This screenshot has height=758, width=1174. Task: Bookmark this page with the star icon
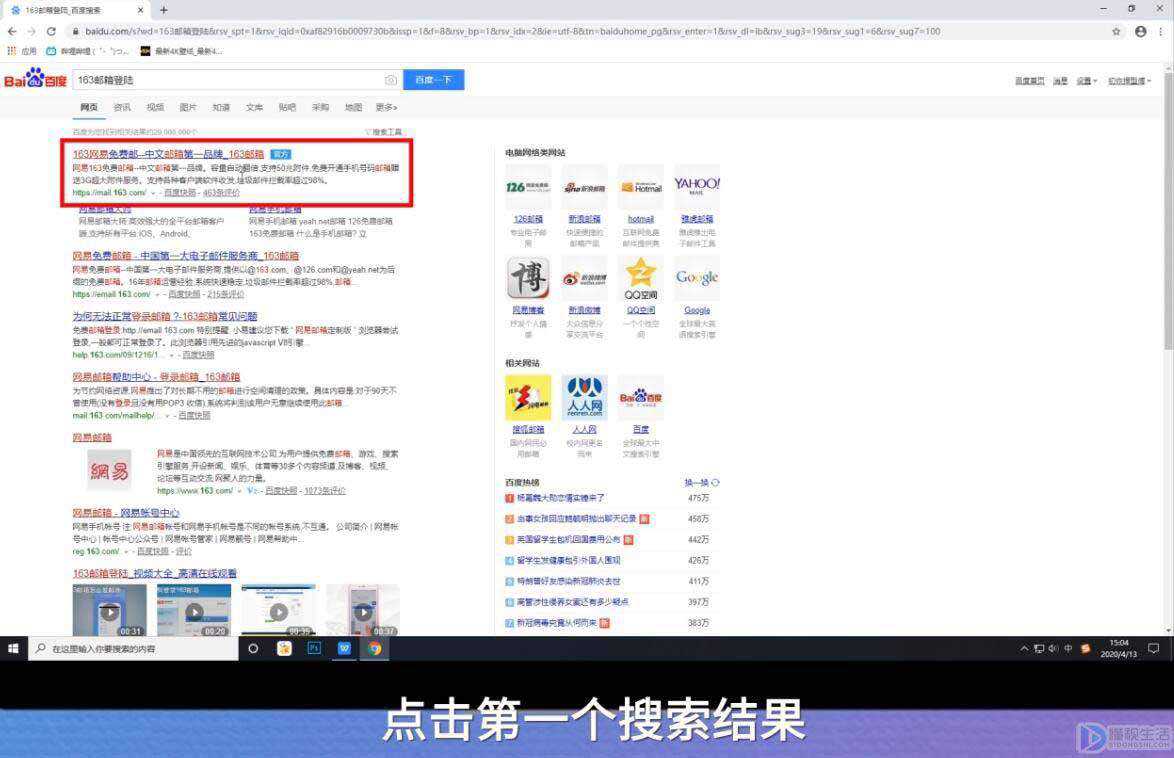1116,31
